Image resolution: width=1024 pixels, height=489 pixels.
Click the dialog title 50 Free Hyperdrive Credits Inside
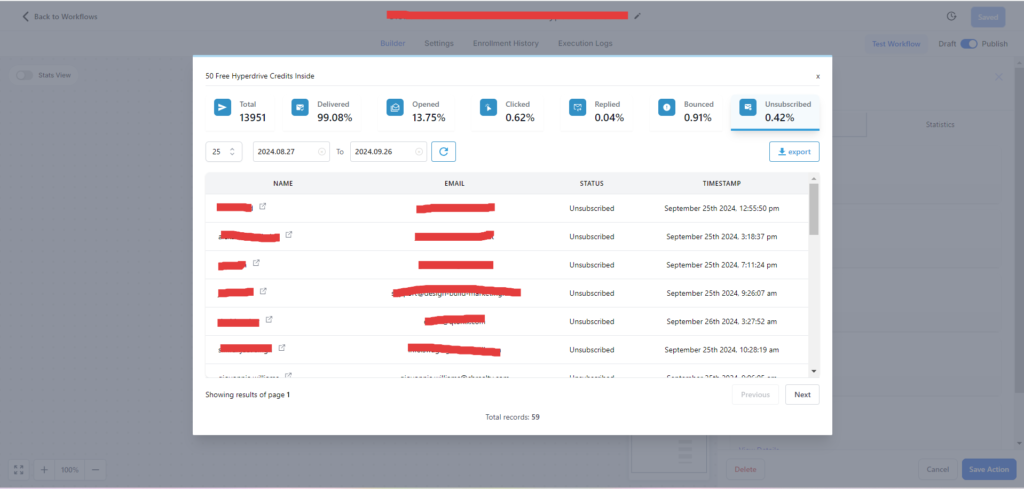tap(260, 76)
